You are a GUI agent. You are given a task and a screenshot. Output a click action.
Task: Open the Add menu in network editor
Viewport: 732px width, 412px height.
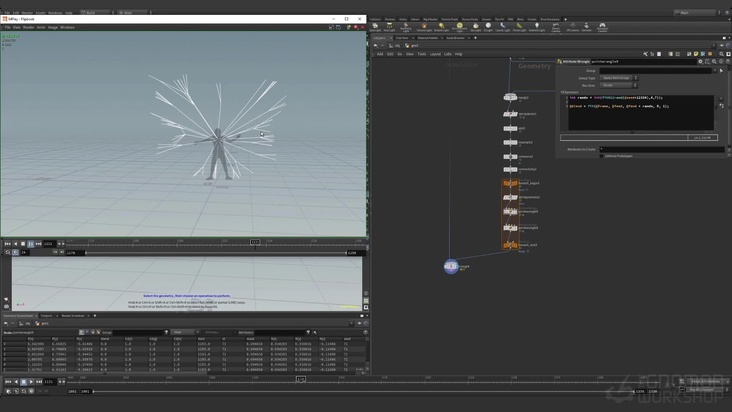380,54
